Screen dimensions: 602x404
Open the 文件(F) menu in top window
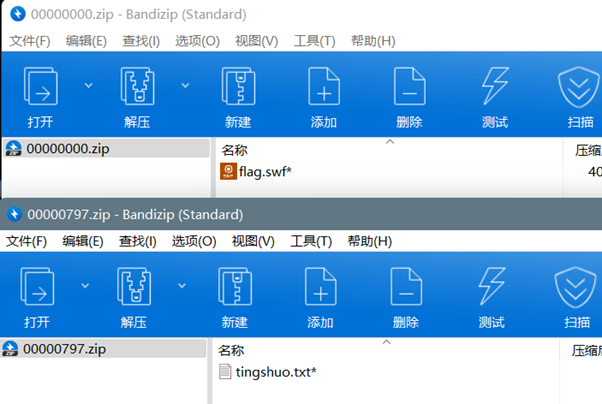30,41
